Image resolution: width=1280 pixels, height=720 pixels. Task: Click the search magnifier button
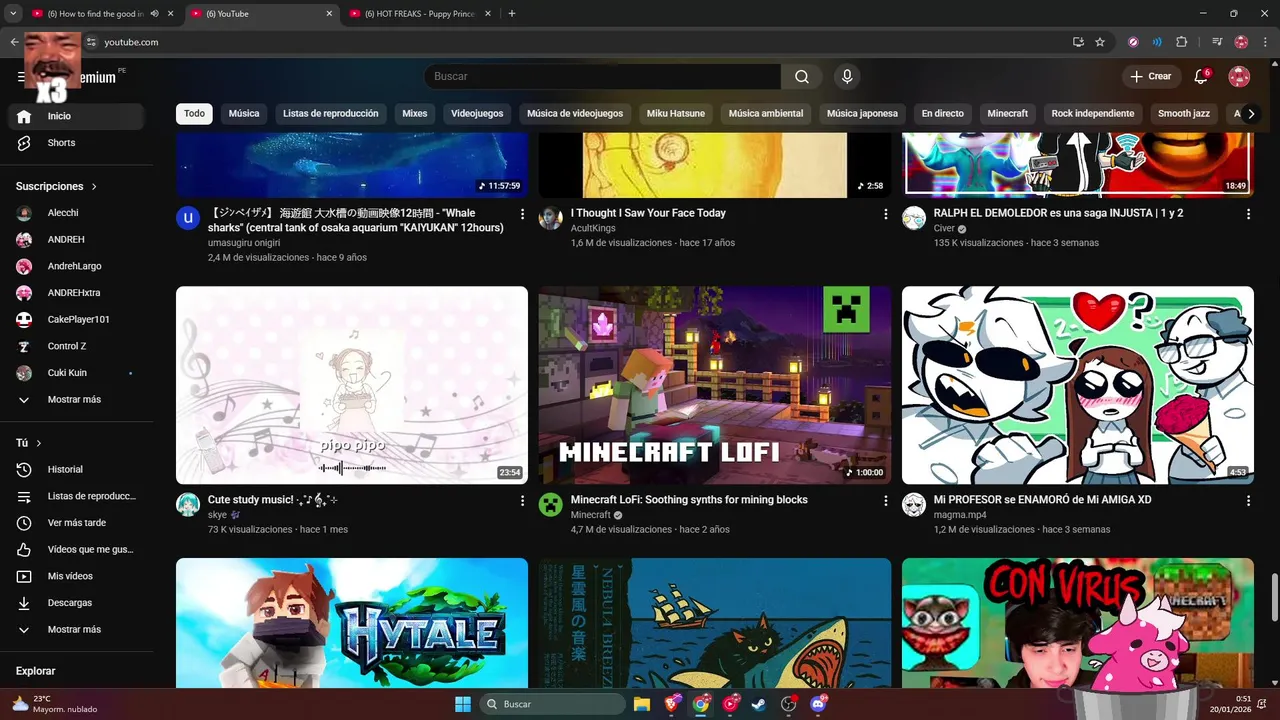coord(802,77)
